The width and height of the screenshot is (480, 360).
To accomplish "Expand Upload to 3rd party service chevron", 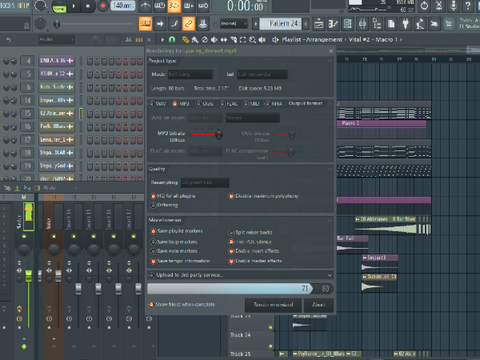I will 329,275.
